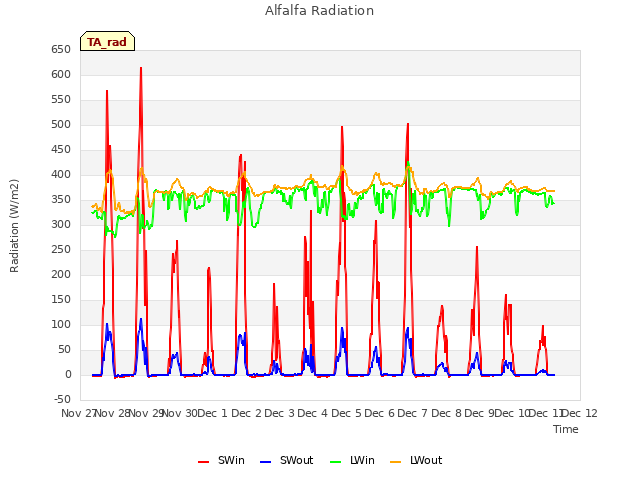640x480 pixels.
Task: Click the Alfalfa Radiation chart title
Action: pos(319,10)
